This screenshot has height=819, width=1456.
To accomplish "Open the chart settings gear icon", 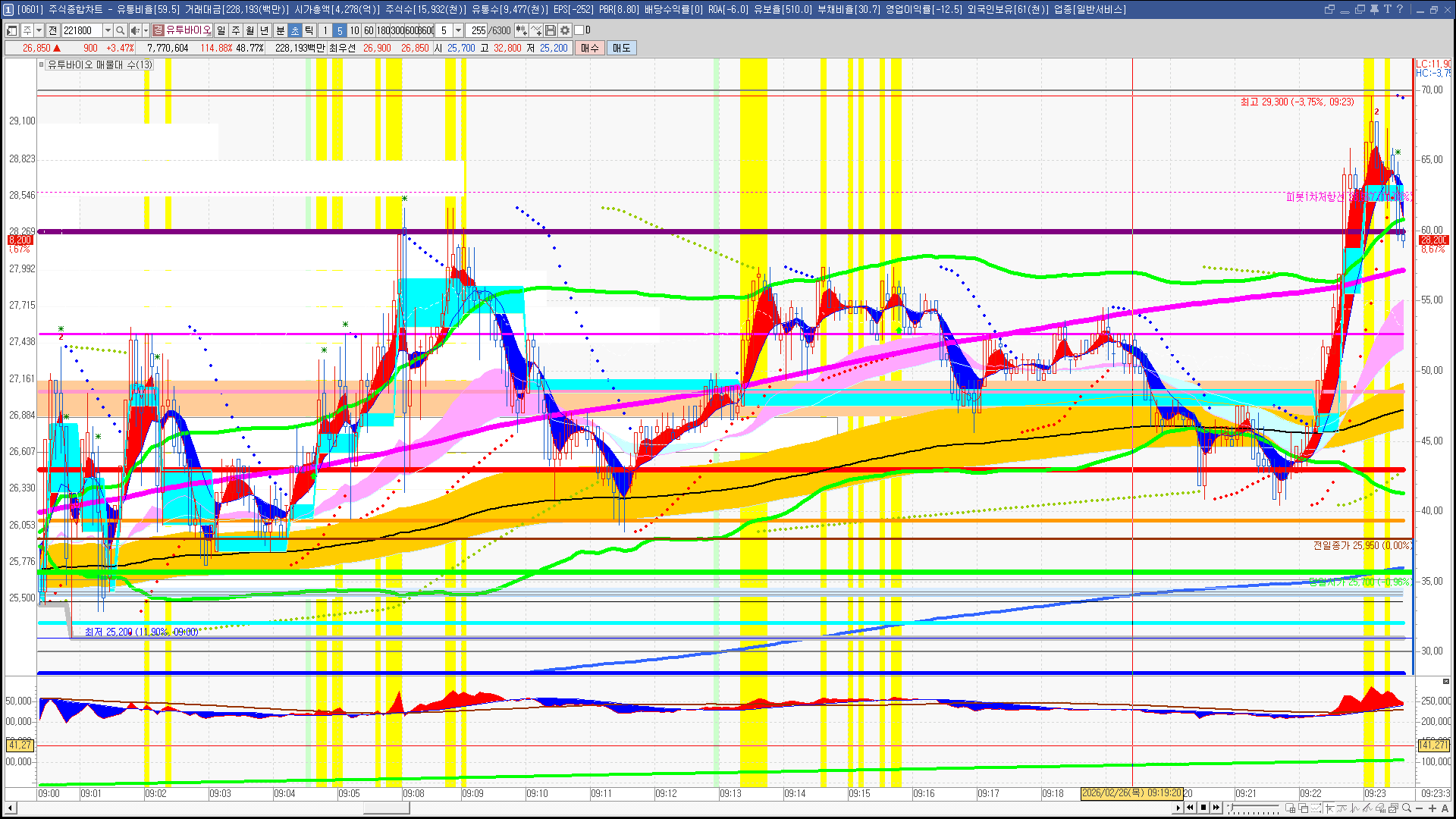I will [565, 30].
